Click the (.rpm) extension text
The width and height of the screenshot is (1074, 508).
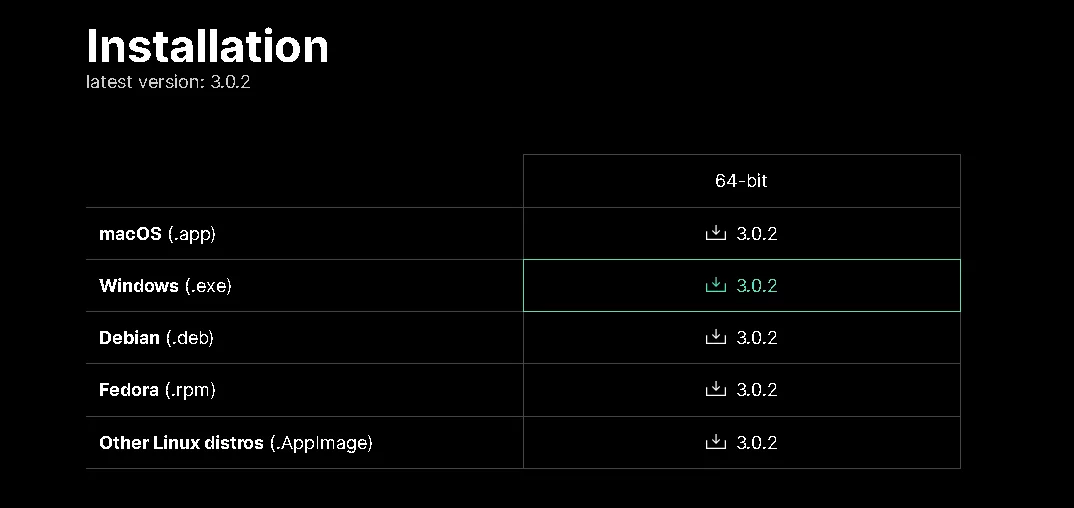tap(190, 390)
